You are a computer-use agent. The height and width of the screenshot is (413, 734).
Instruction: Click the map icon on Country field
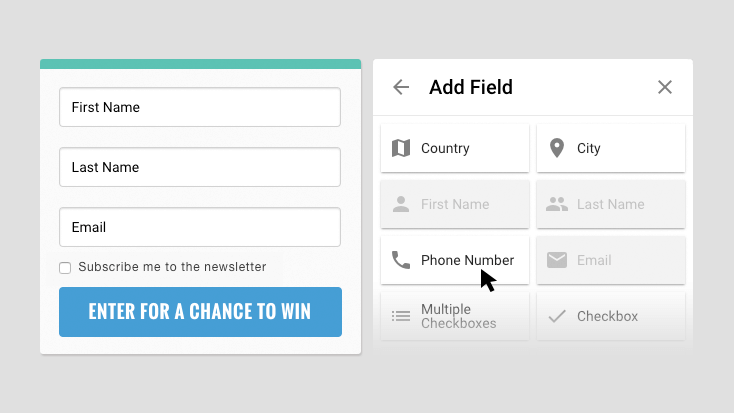[401, 148]
